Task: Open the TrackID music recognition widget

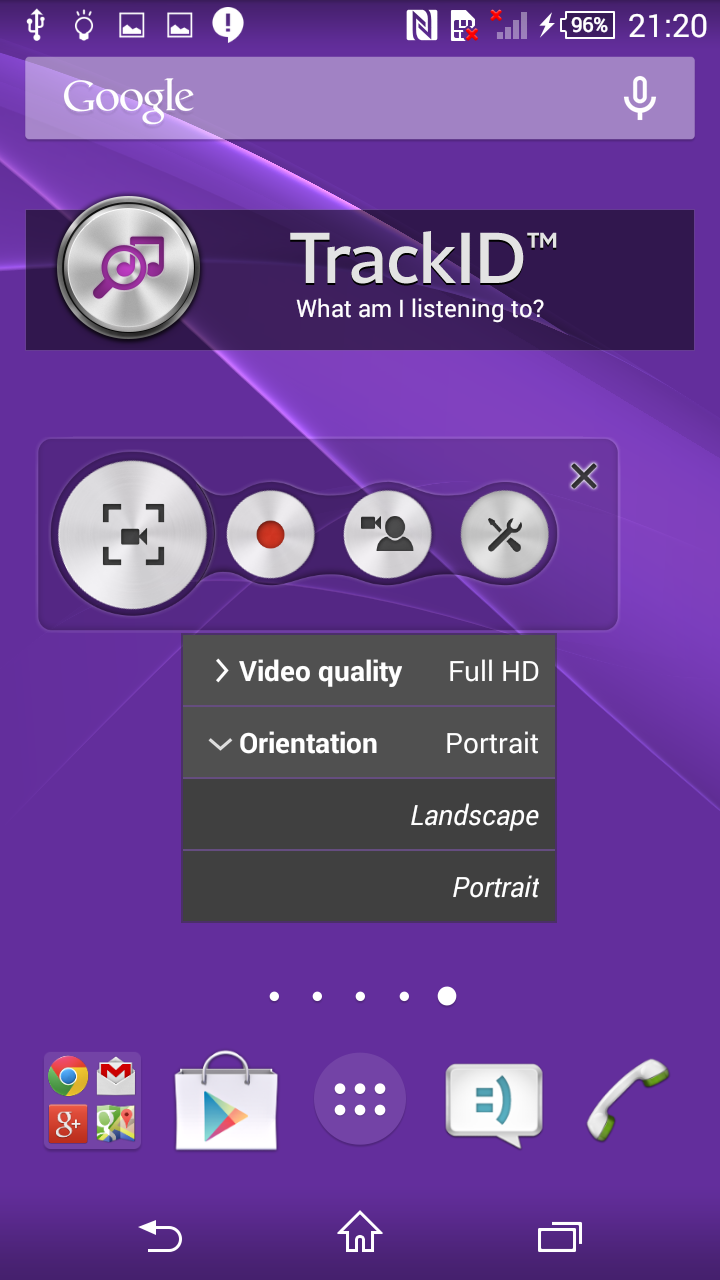Action: pyautogui.click(x=360, y=280)
